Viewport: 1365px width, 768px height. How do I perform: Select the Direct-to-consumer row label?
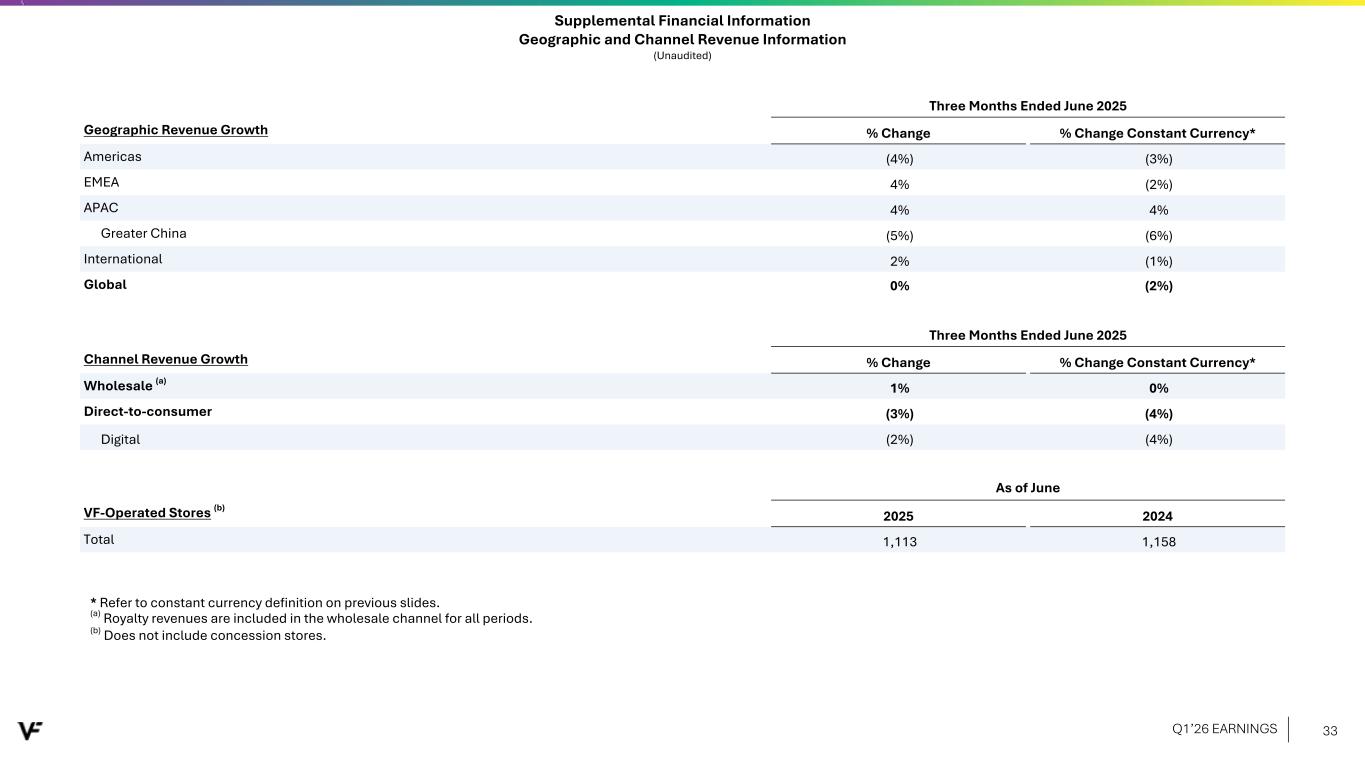[148, 411]
